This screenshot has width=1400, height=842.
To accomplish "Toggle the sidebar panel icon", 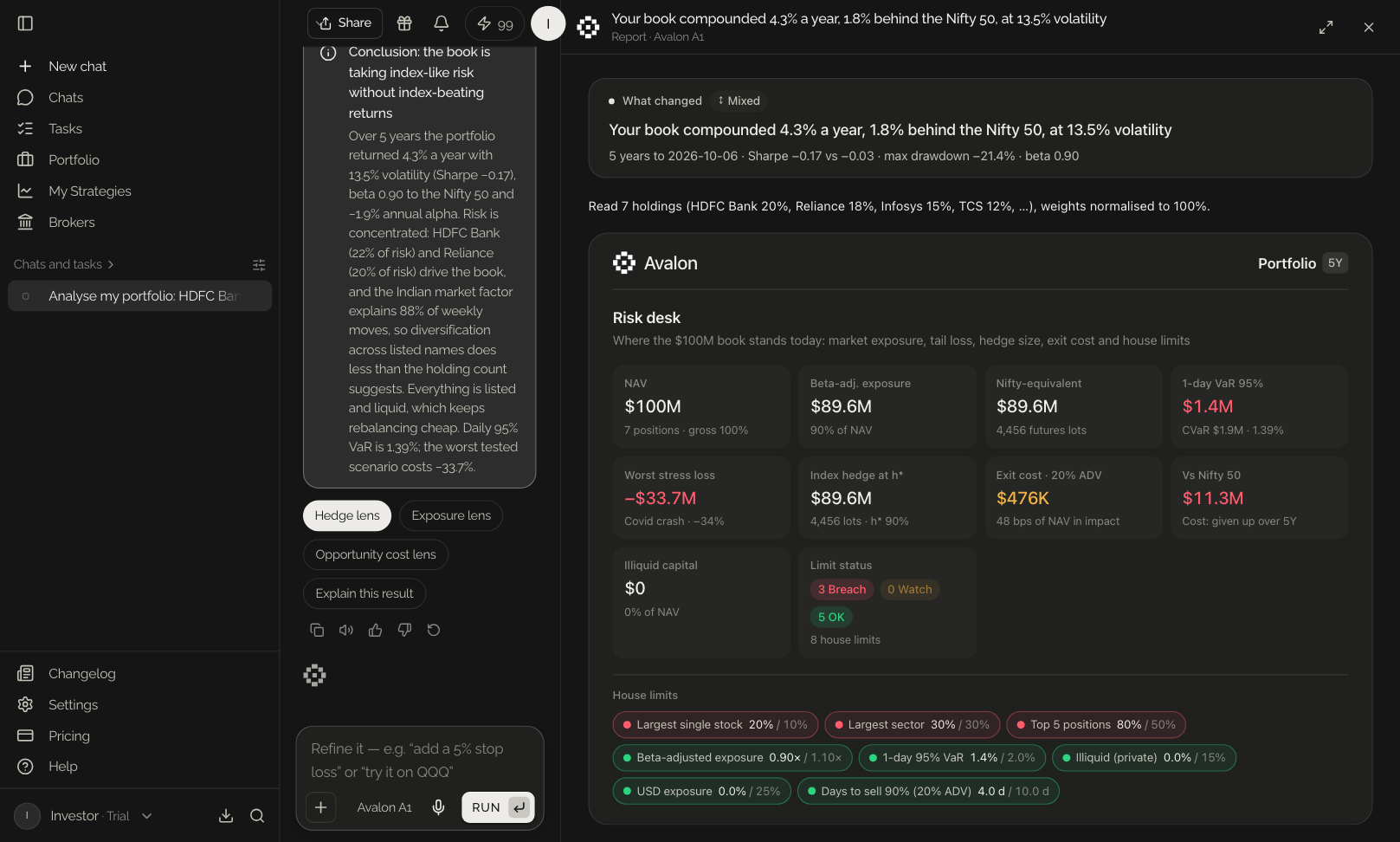I will 25,23.
